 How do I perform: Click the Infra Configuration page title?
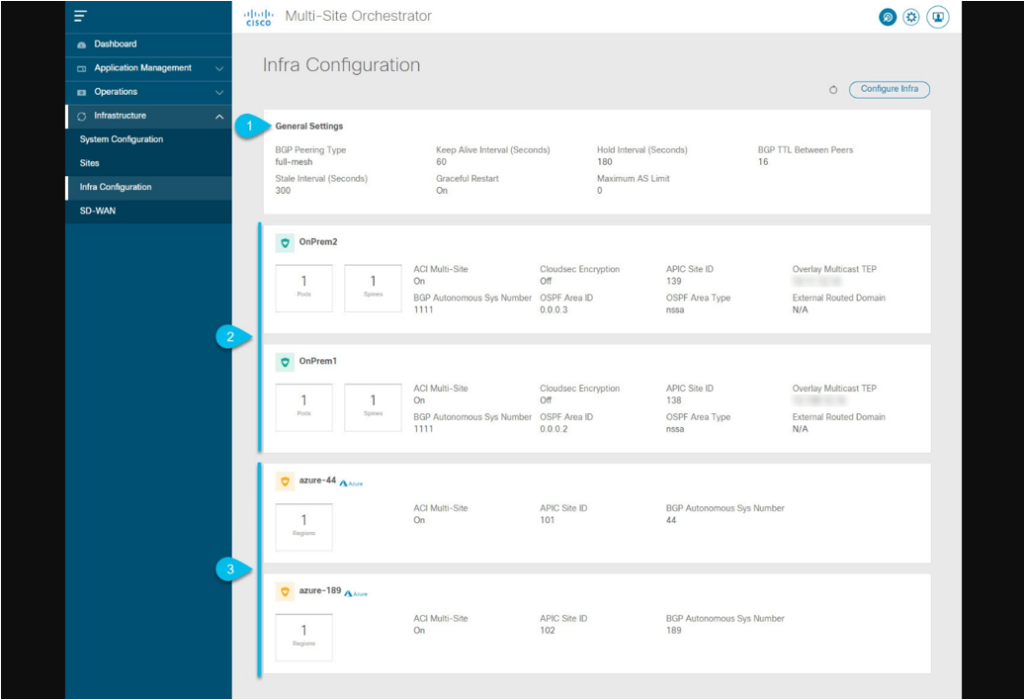point(342,65)
